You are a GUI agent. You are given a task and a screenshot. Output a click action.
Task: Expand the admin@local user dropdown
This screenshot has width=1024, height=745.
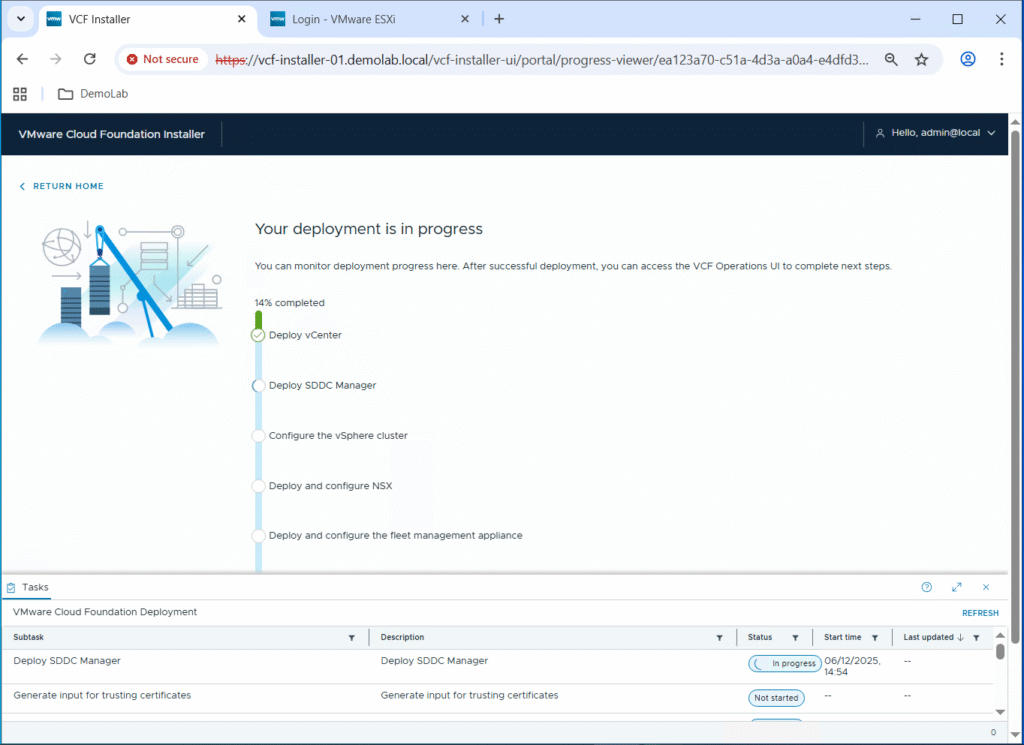tap(935, 133)
